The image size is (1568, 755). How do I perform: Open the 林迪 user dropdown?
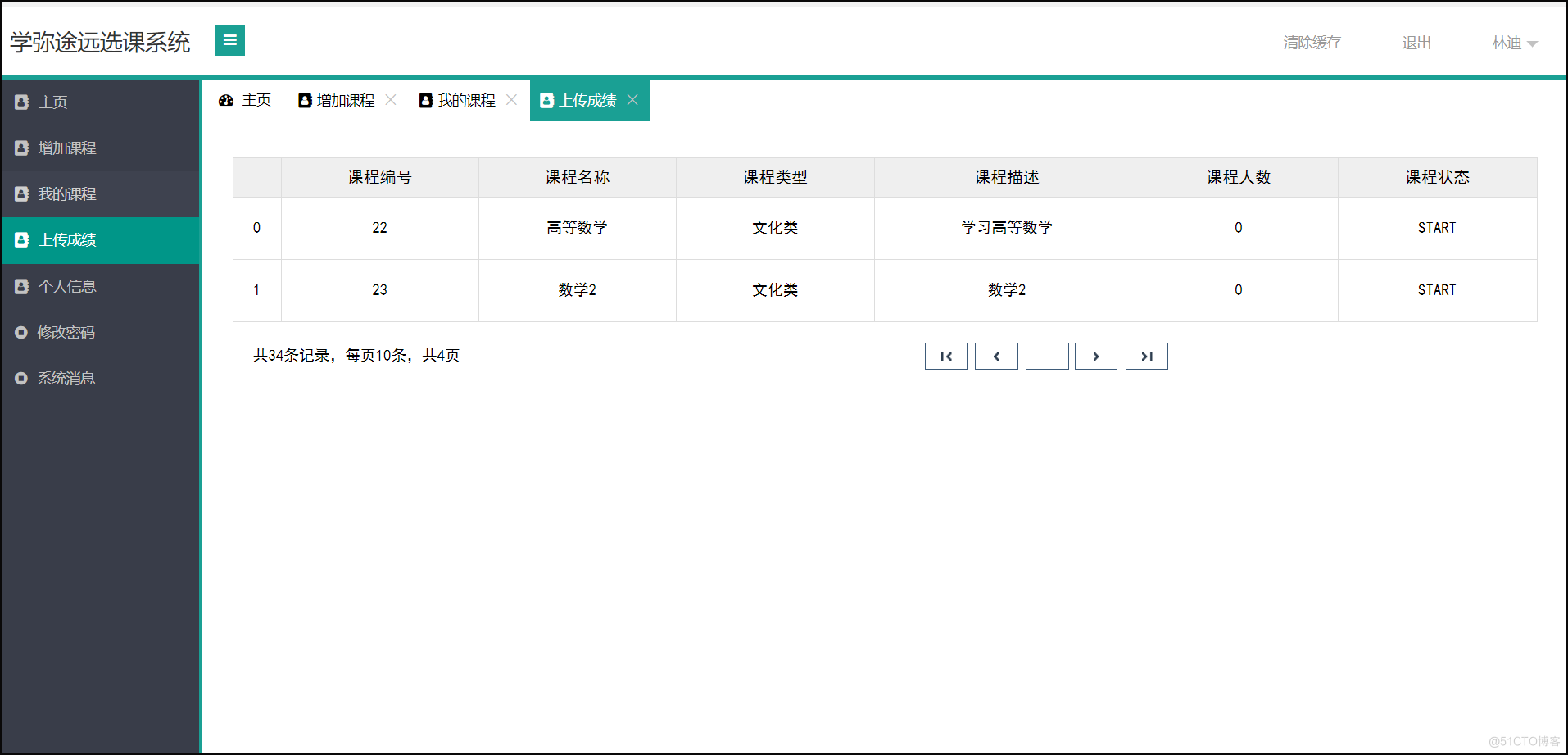click(x=1515, y=43)
